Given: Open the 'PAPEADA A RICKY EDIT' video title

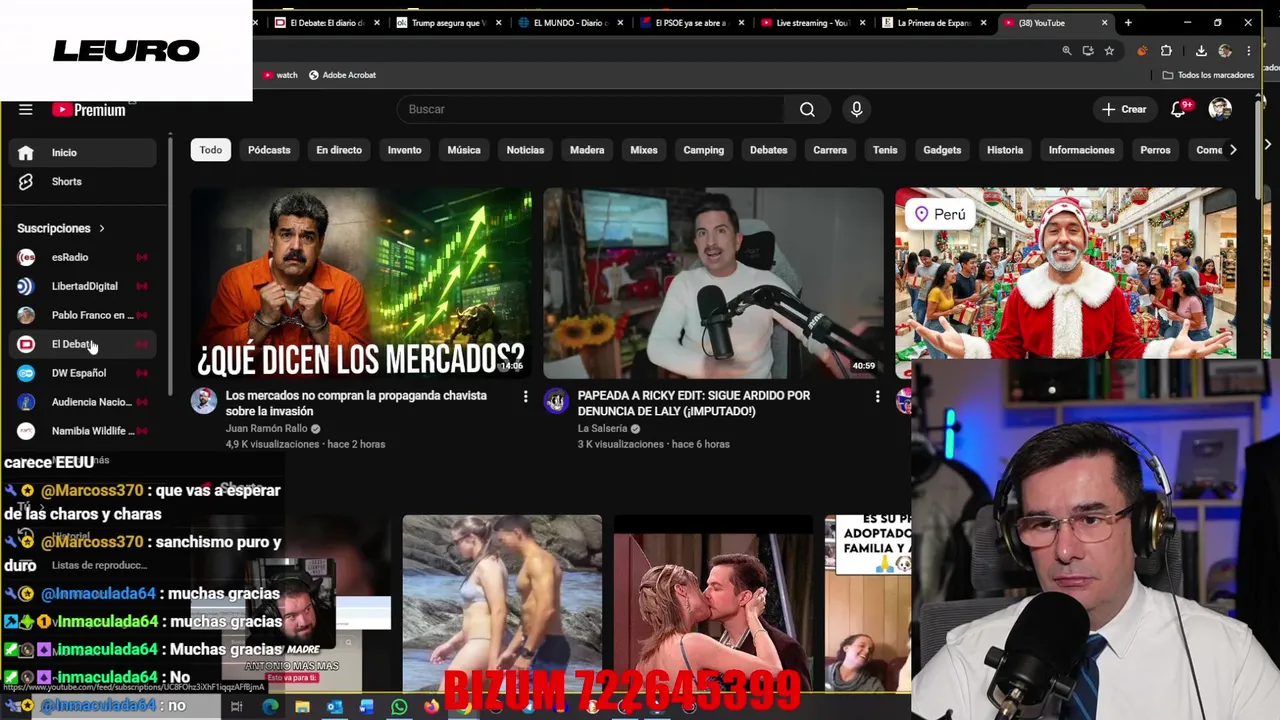Looking at the screenshot, I should 694,403.
